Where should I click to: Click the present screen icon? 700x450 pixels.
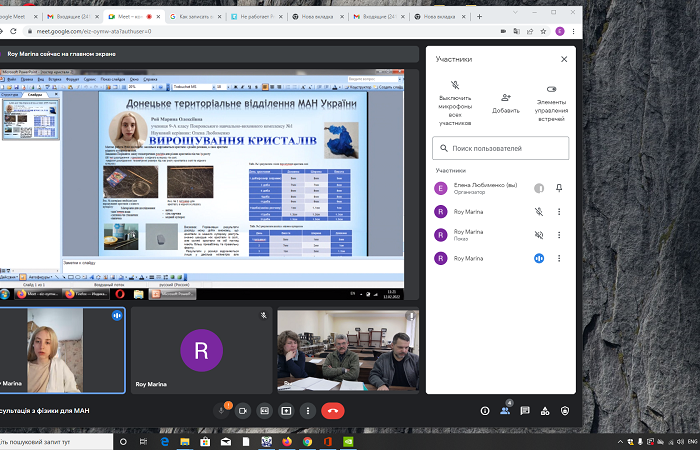286,410
